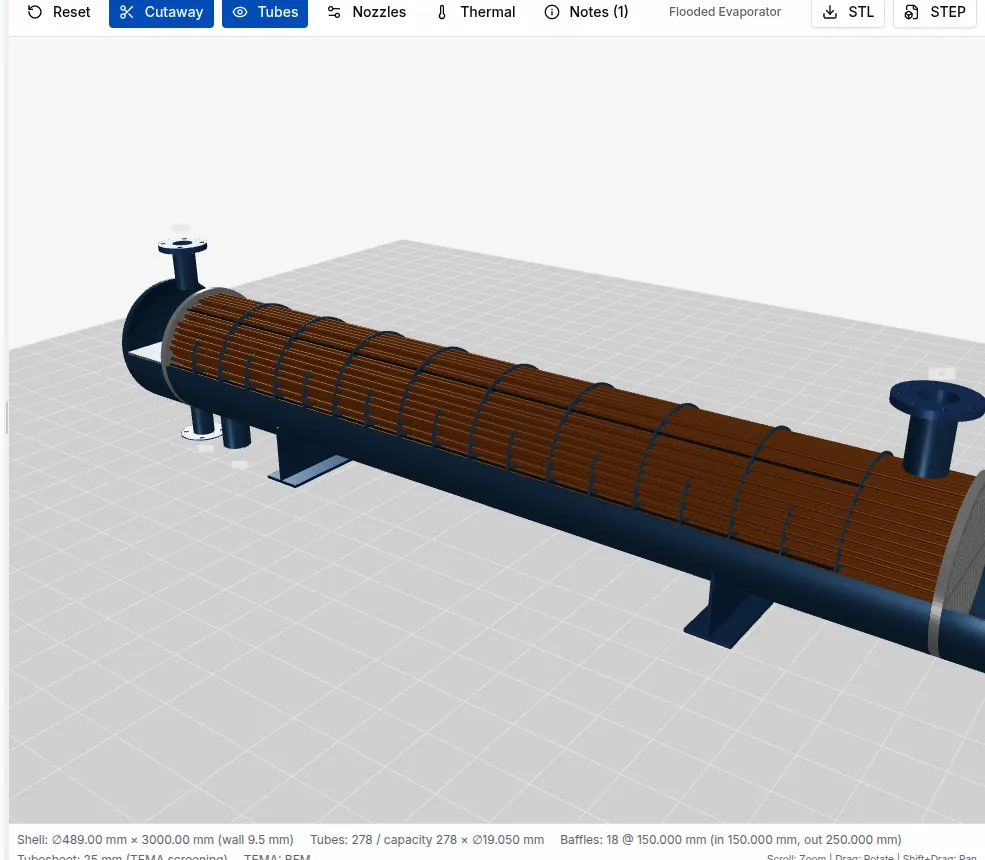Export the STEP file

935,12
